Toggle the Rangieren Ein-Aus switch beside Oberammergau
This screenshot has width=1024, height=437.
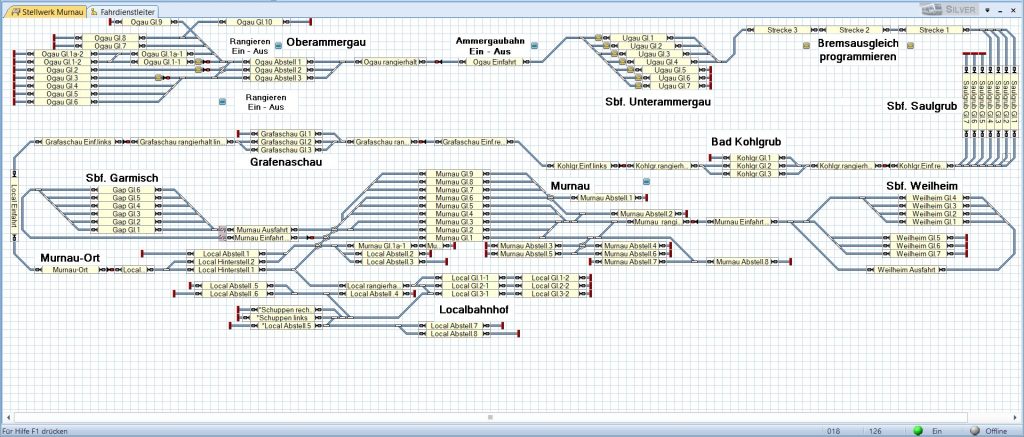pyautogui.click(x=278, y=46)
